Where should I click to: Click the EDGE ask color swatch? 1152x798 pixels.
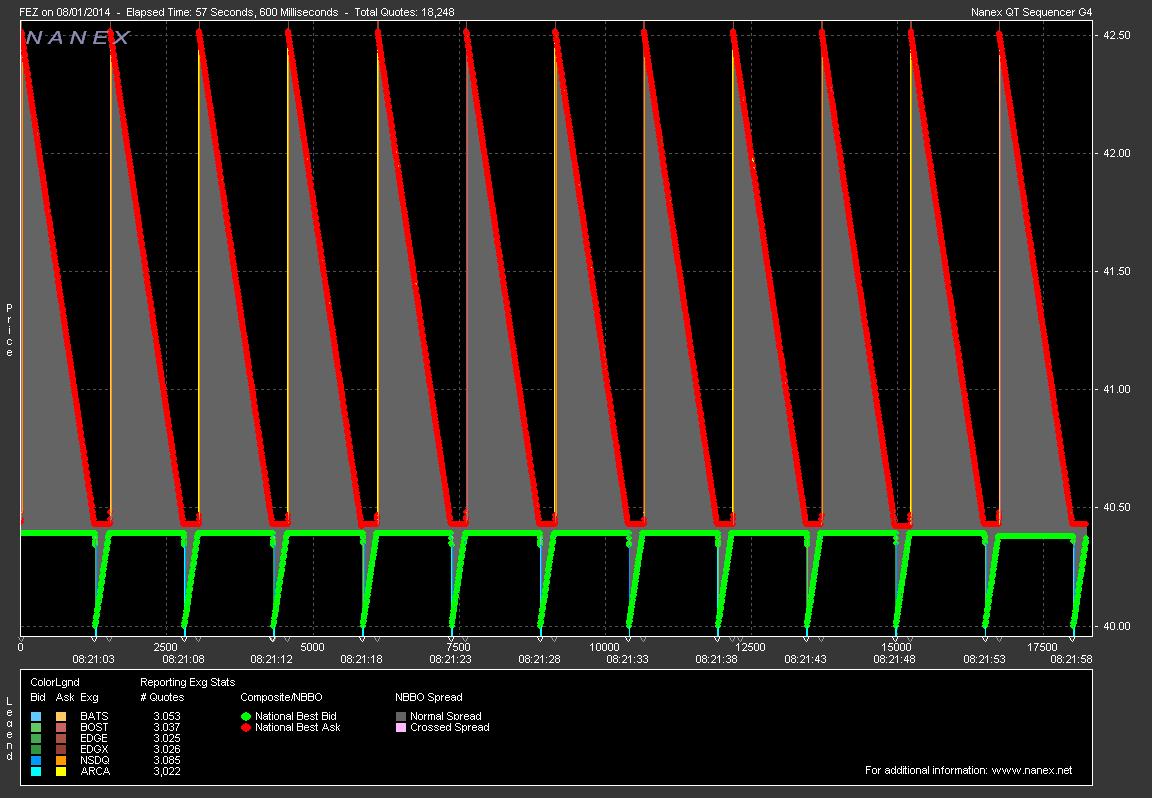click(x=61, y=738)
